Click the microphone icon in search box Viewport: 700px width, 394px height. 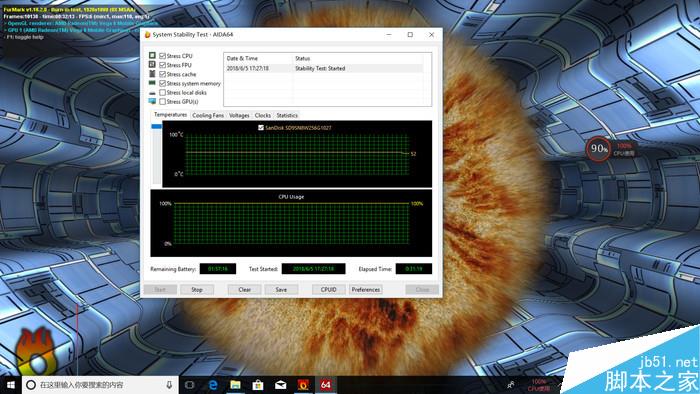(169, 385)
